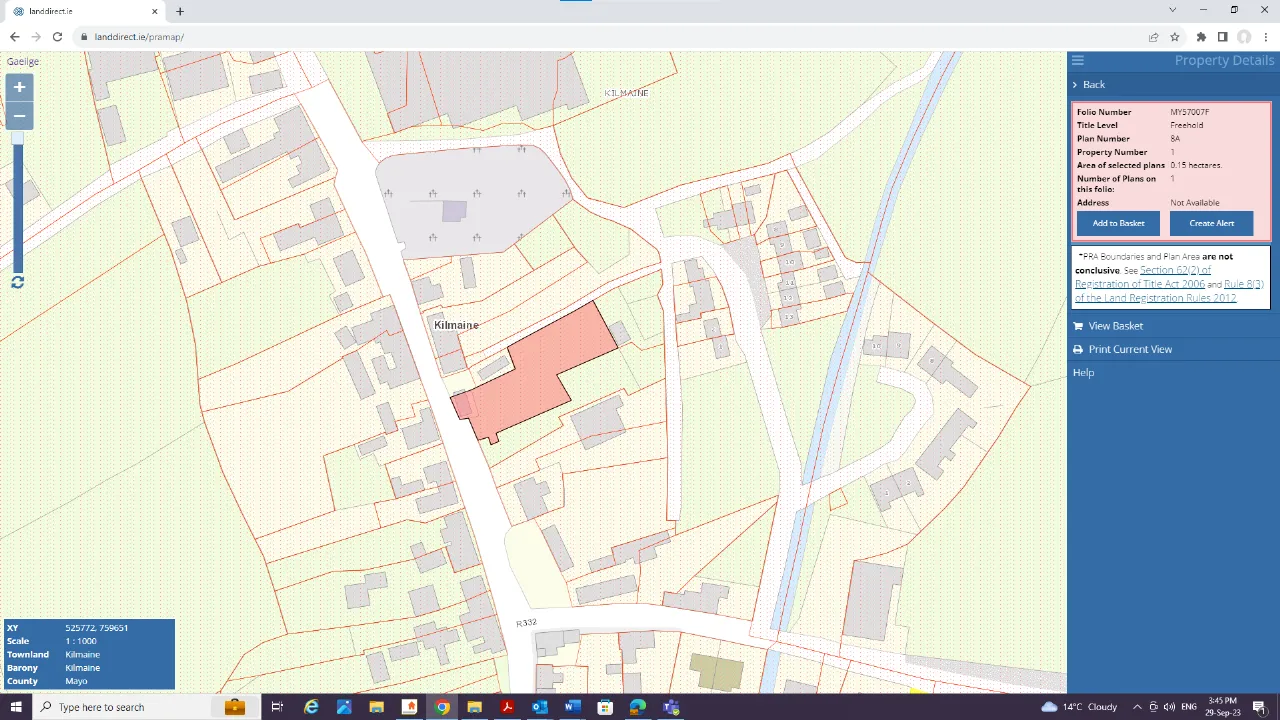Click the browser back arrow icon
The height and width of the screenshot is (720, 1280).
pyautogui.click(x=14, y=36)
